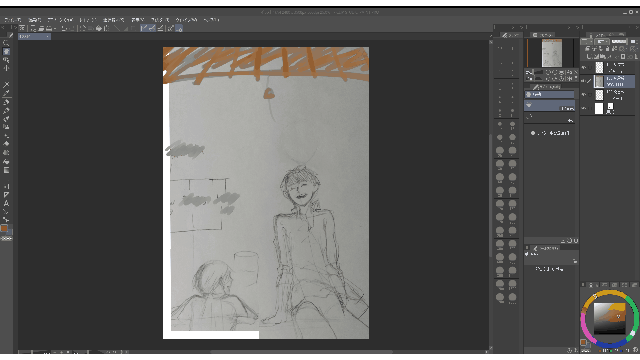Select the Text tool (A icon)
The height and width of the screenshot is (360, 640).
[x=6, y=203]
